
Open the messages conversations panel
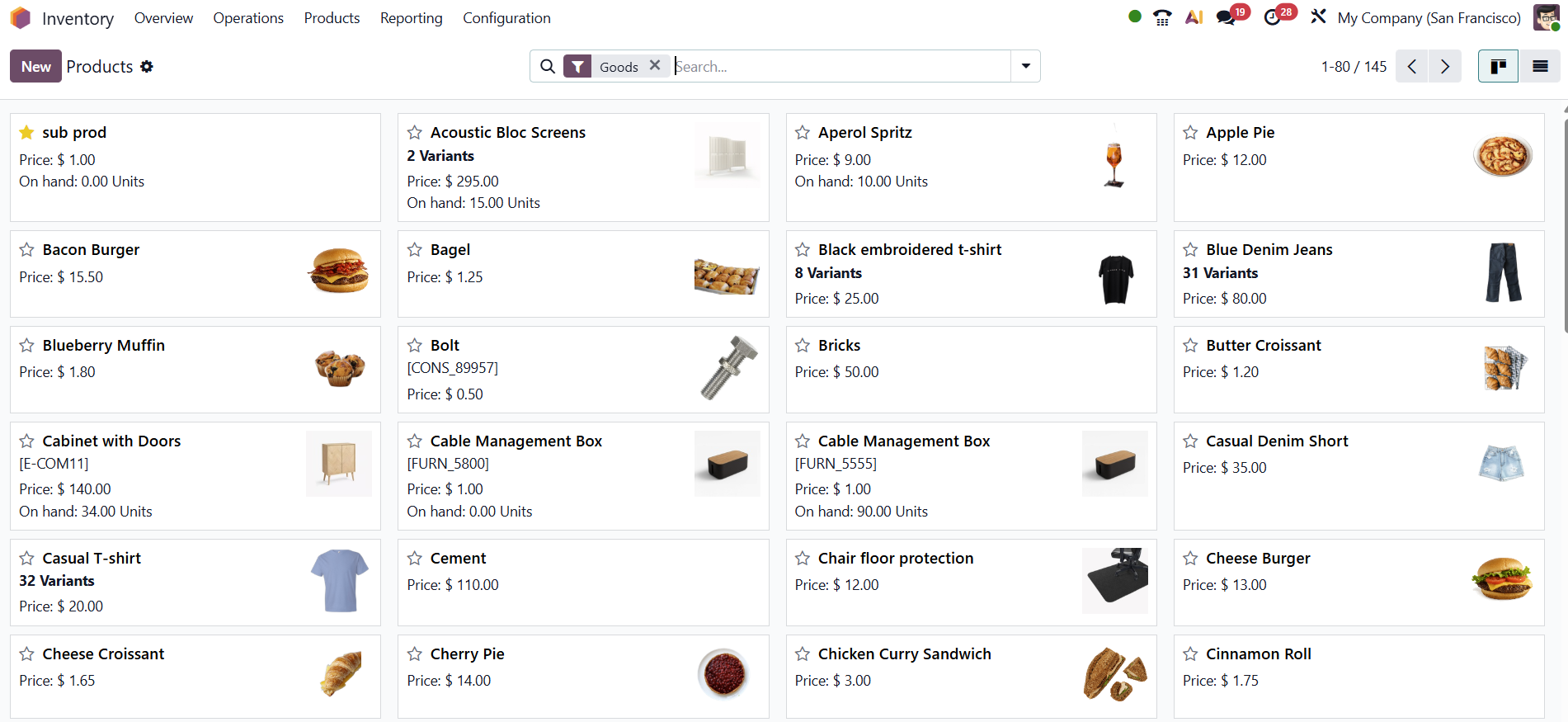click(x=1224, y=17)
